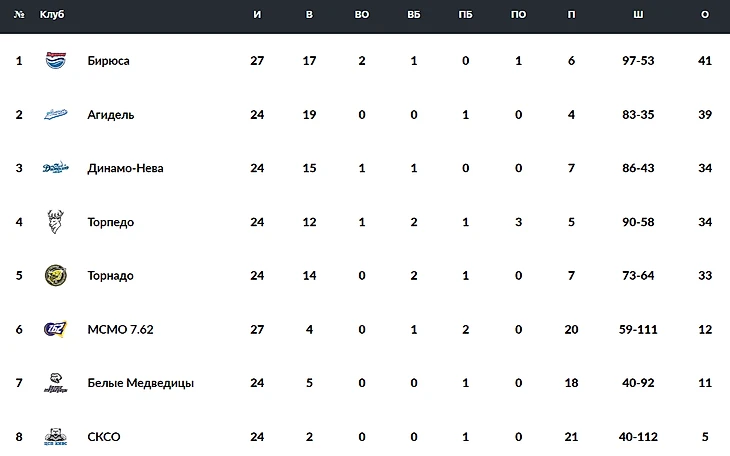Click the МСМО 7.62 team logo
Viewport: 730px width, 456px height.
[x=55, y=329]
